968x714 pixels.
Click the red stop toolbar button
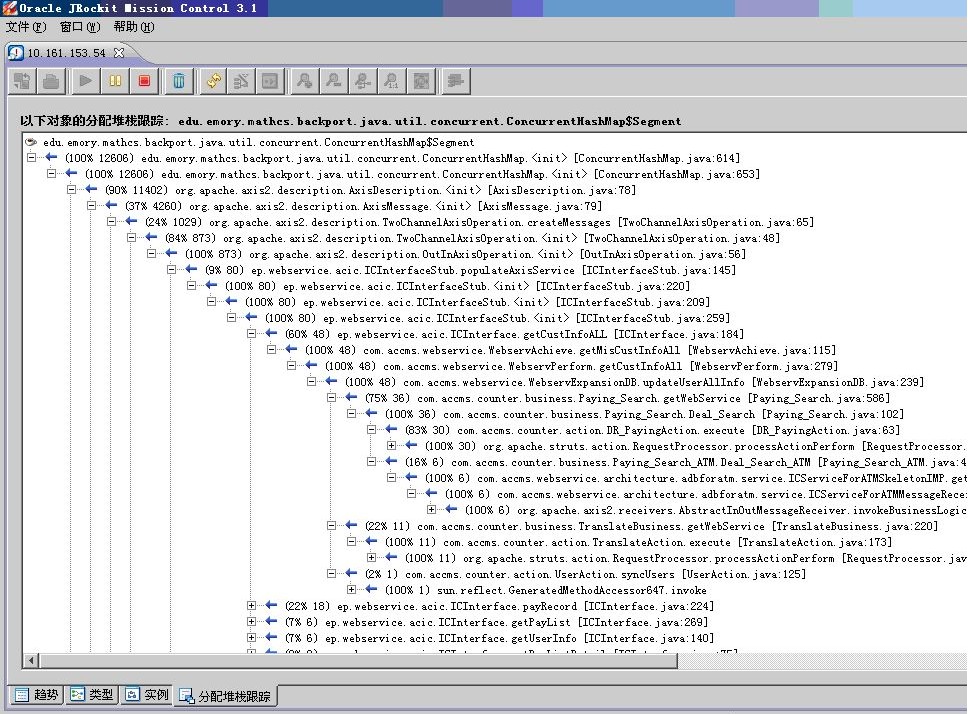pos(144,81)
